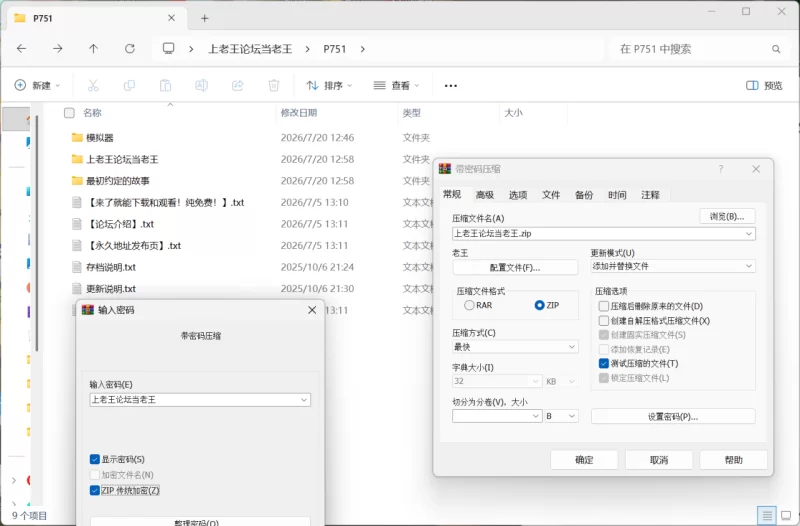The width and height of the screenshot is (800, 526).
Task: Open the 更新模式 dropdown
Action: (673, 266)
